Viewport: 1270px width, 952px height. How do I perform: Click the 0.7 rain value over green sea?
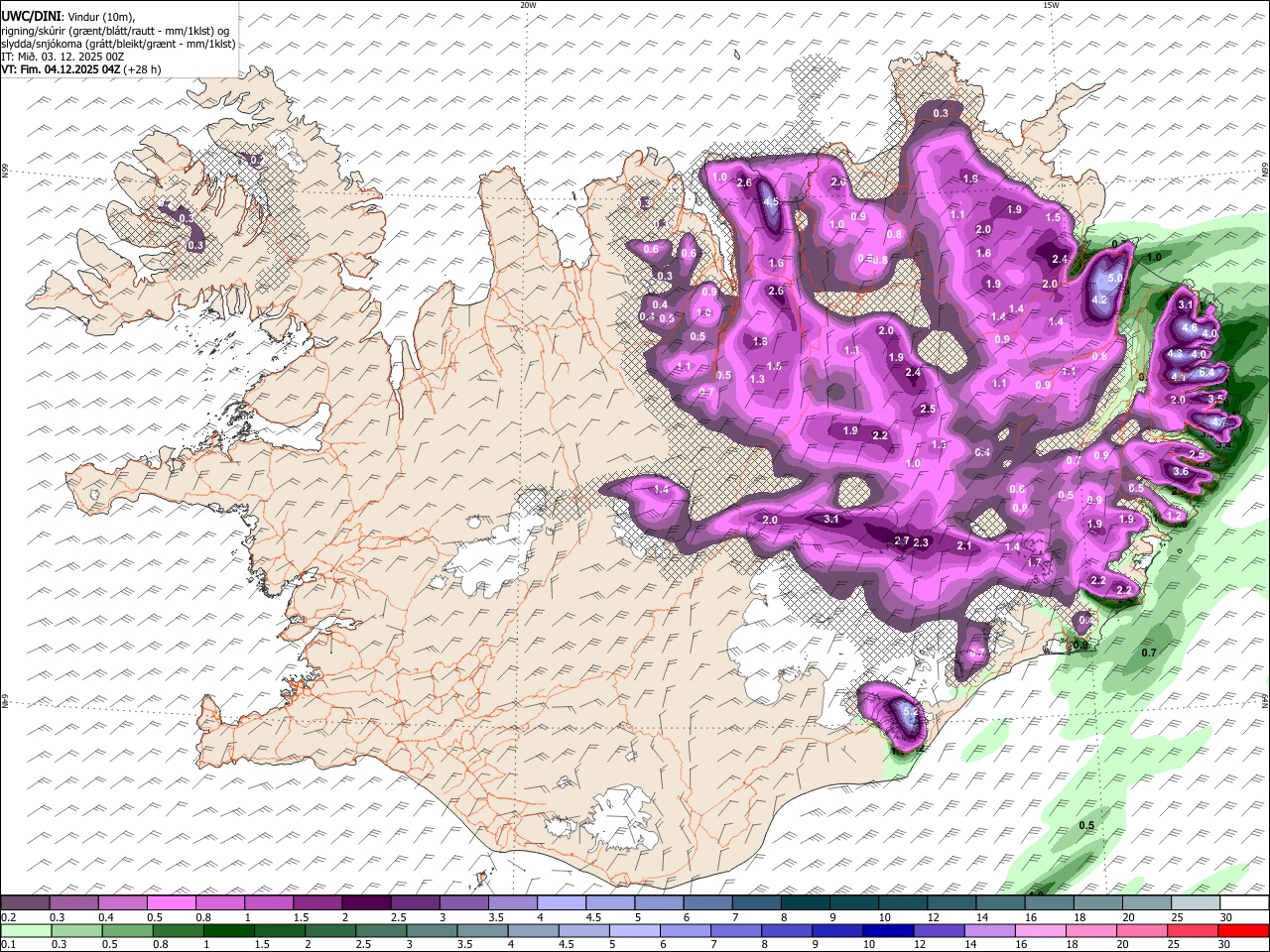tap(1149, 653)
